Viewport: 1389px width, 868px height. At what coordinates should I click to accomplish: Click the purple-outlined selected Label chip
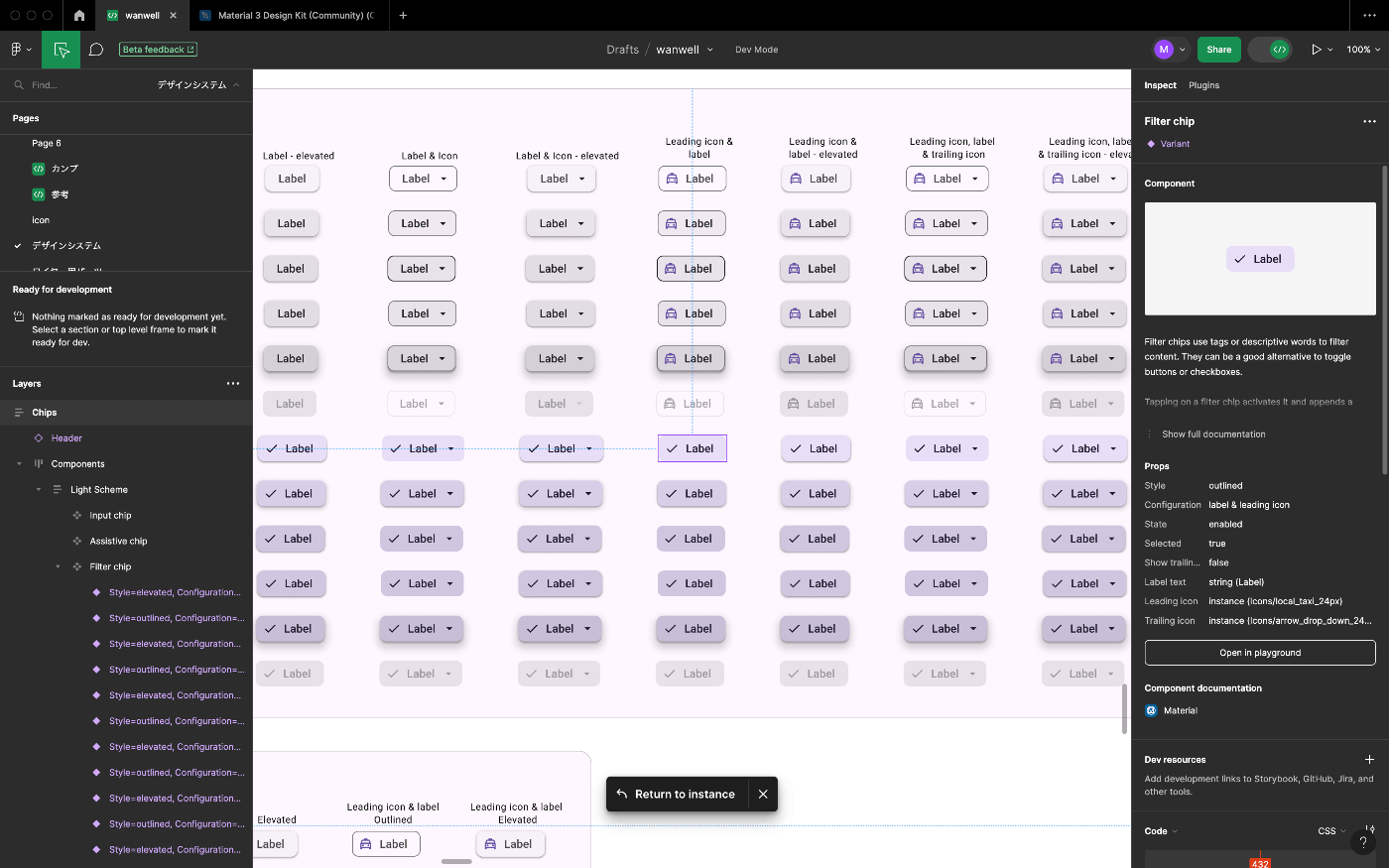(x=693, y=448)
